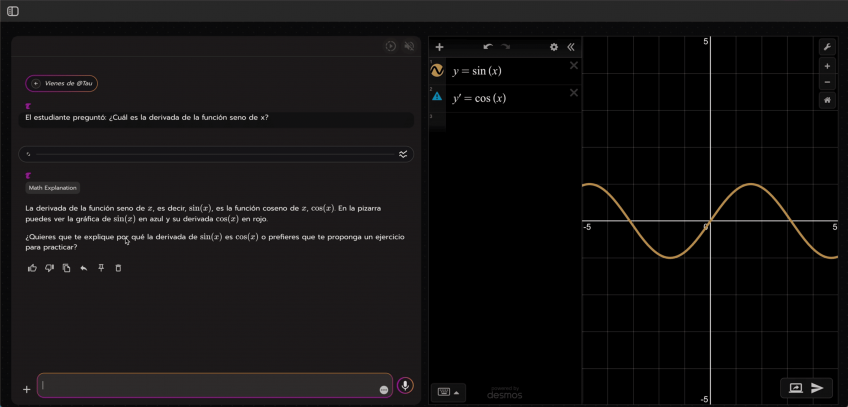
Task: Add a new Desmos expression with plus
Action: (440, 47)
